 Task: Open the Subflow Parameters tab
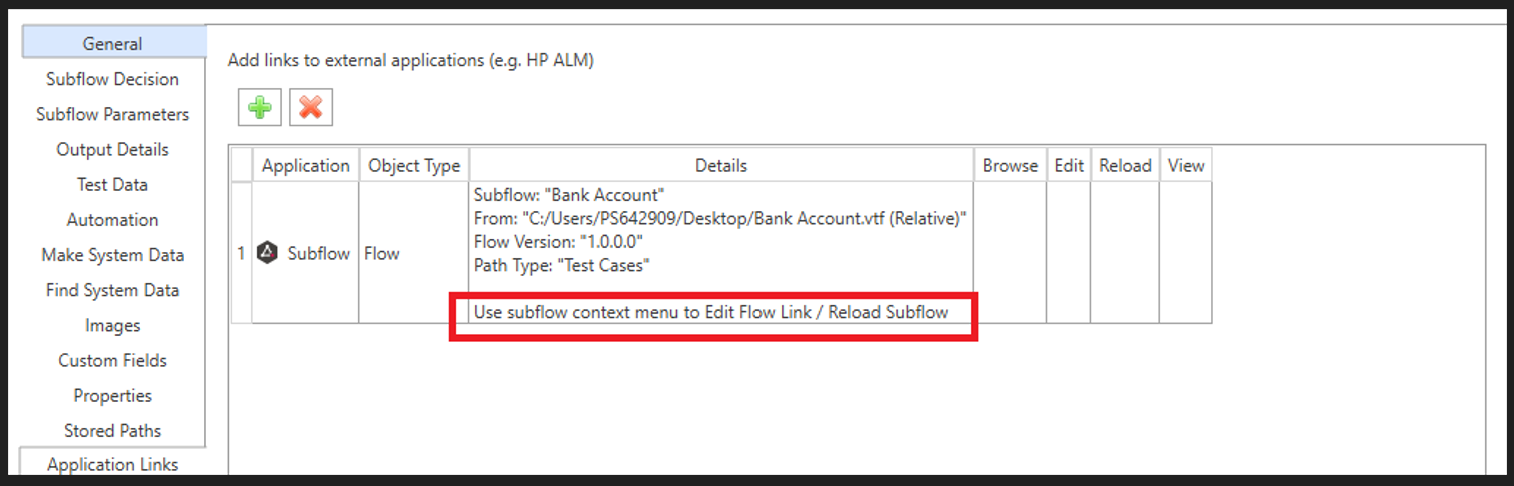coord(112,114)
